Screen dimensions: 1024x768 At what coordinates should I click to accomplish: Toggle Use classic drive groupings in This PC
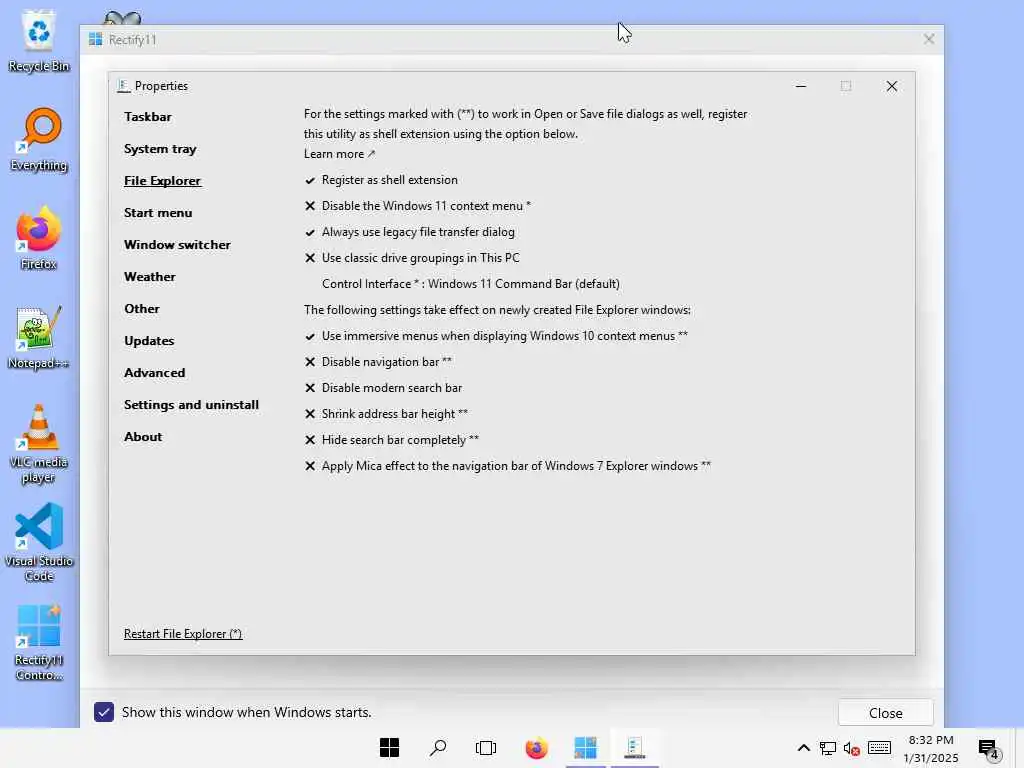pyautogui.click(x=412, y=258)
